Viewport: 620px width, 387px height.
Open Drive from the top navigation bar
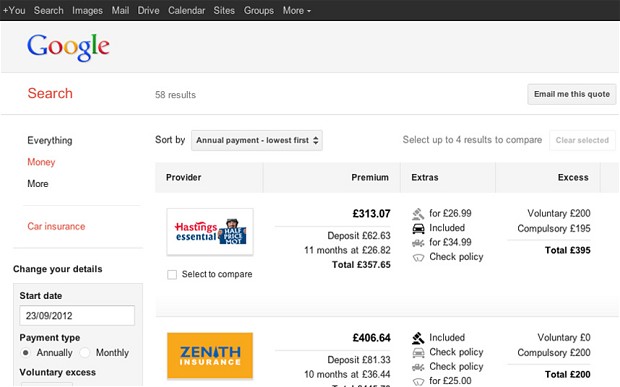coord(148,11)
